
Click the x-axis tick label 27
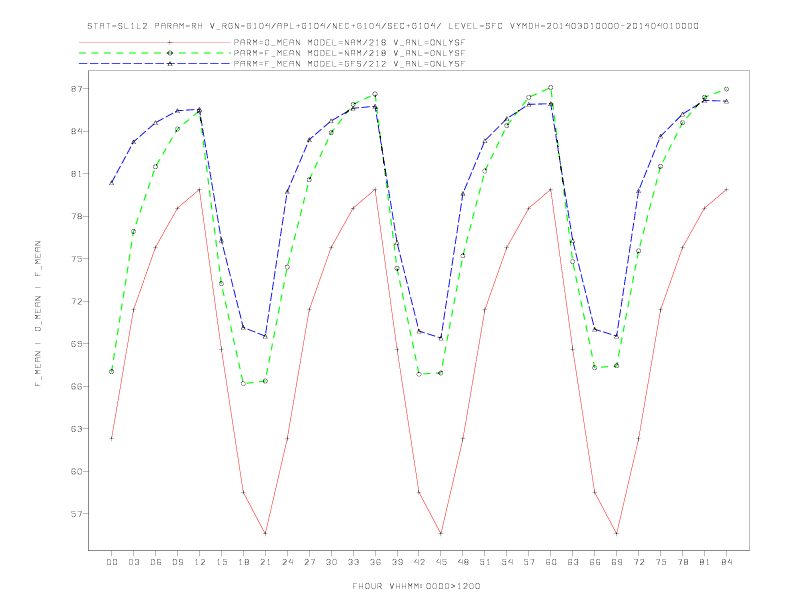pyautogui.click(x=309, y=562)
